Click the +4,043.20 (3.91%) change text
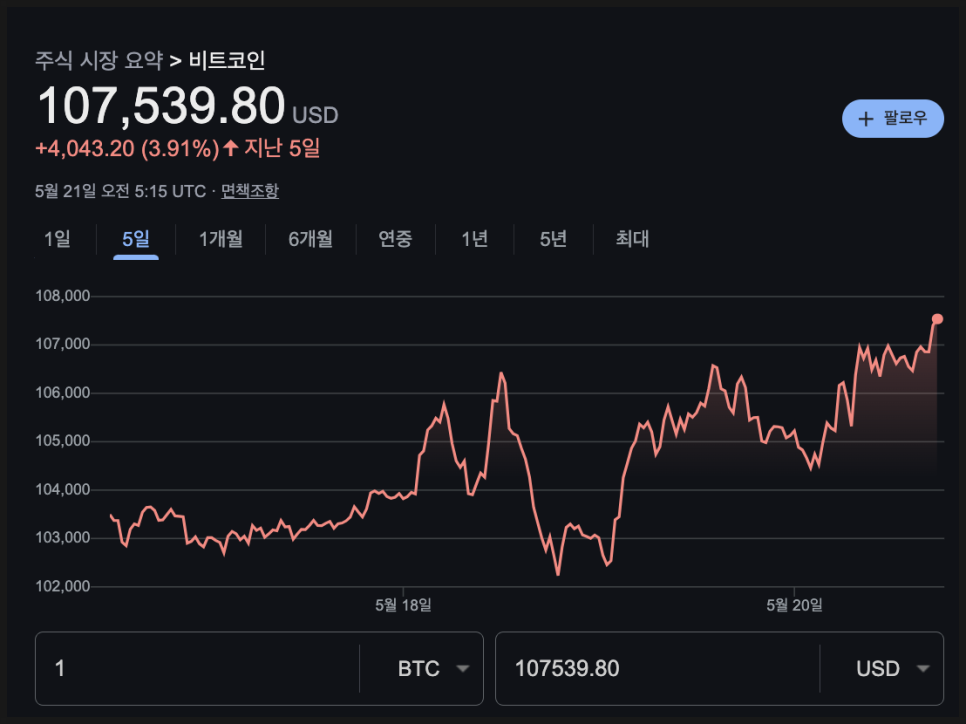Image resolution: width=966 pixels, height=724 pixels. coord(127,148)
